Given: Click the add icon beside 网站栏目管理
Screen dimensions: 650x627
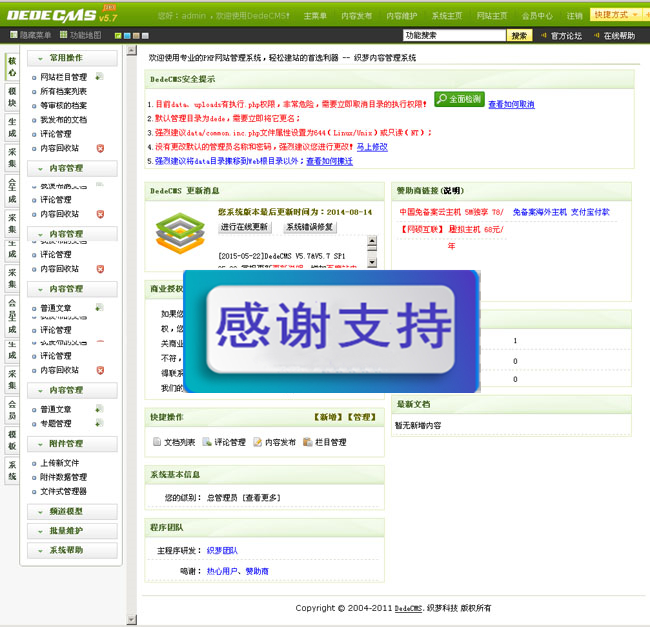Looking at the screenshot, I should [99, 77].
